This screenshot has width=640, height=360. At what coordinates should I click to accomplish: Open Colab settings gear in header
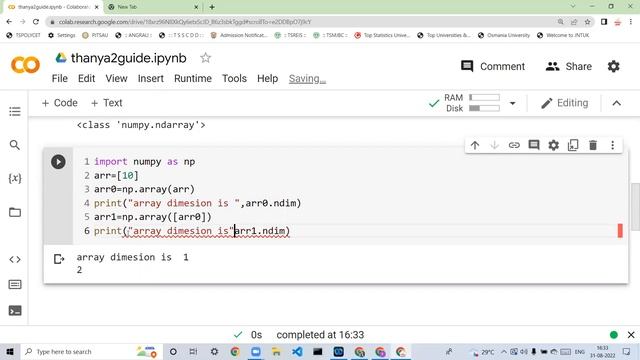(613, 66)
